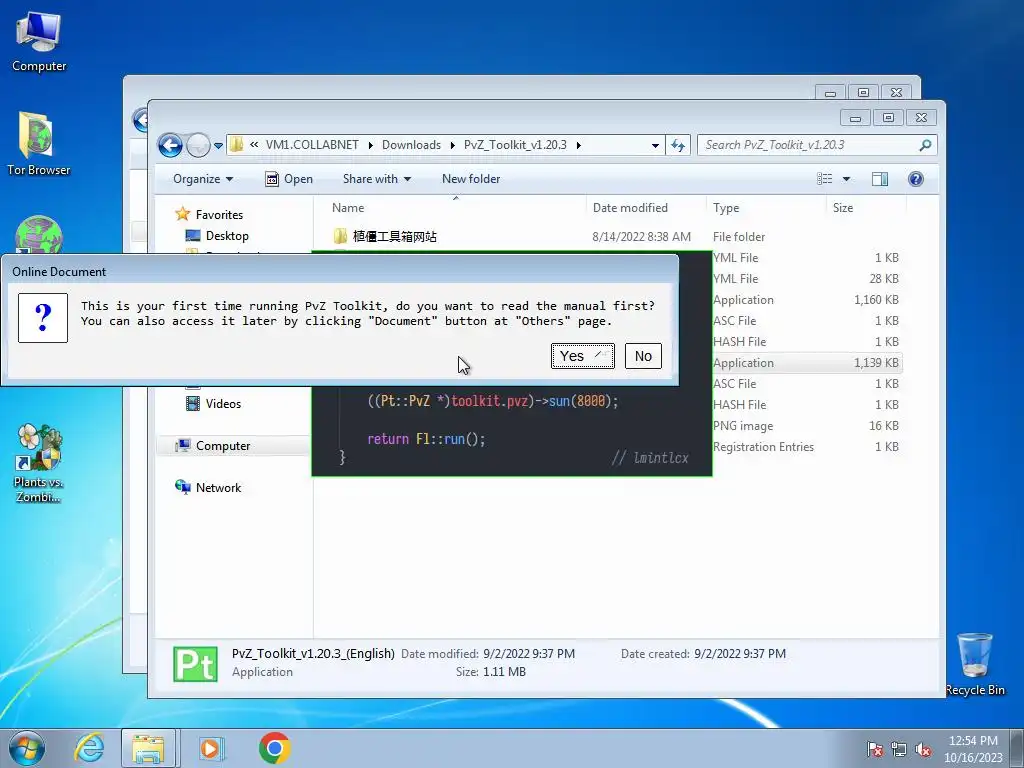Change your view icon button
The image size is (1024, 768).
pos(825,179)
